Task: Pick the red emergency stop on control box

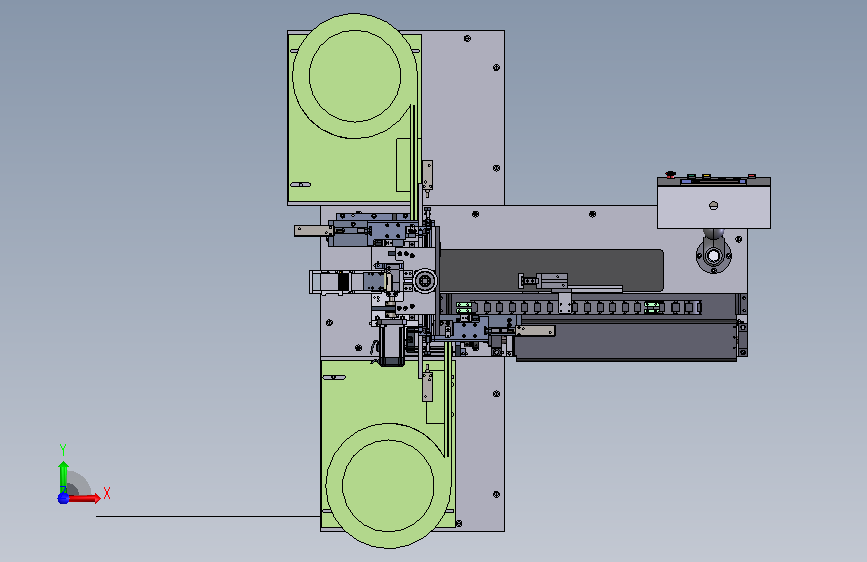Action: (x=671, y=175)
